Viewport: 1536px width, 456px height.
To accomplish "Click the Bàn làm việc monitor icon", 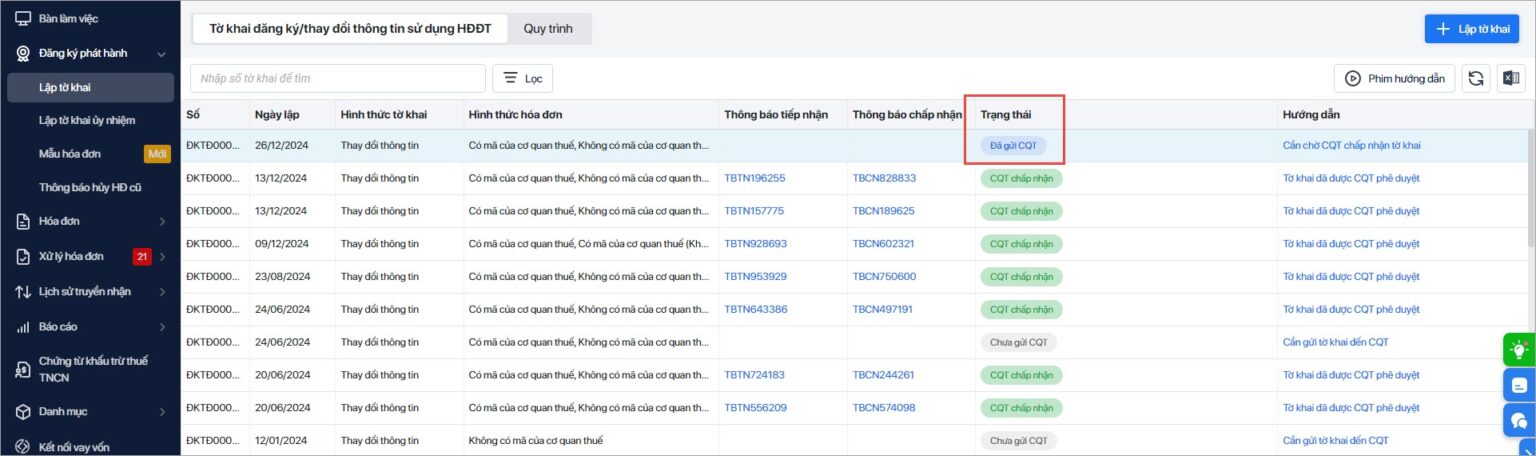I will pyautogui.click(x=23, y=19).
